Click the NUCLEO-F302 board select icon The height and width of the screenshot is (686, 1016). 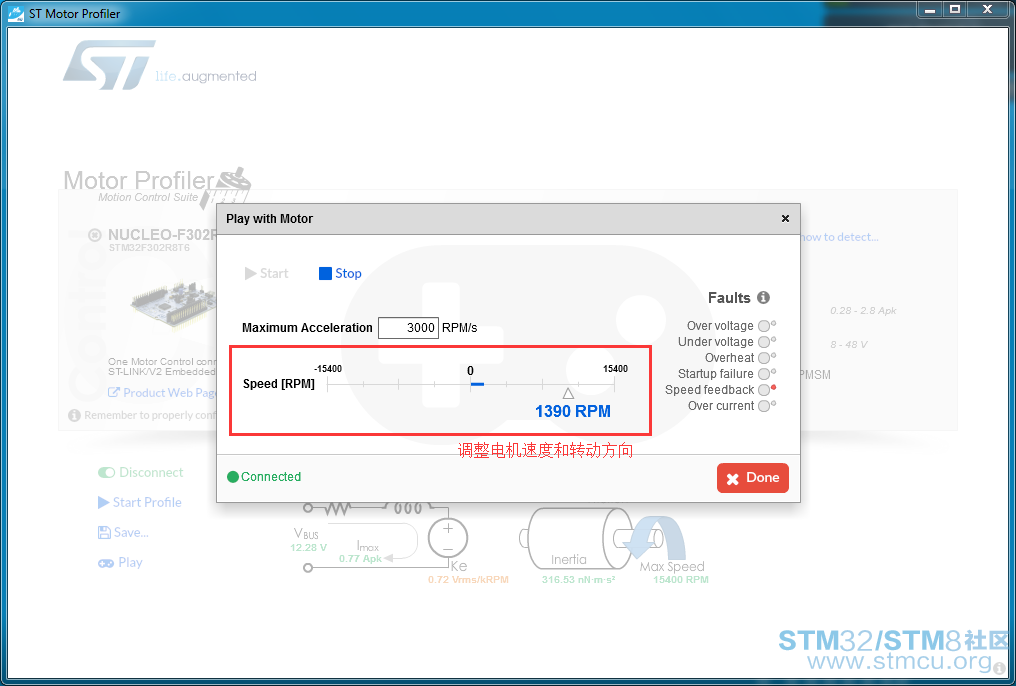tap(95, 234)
